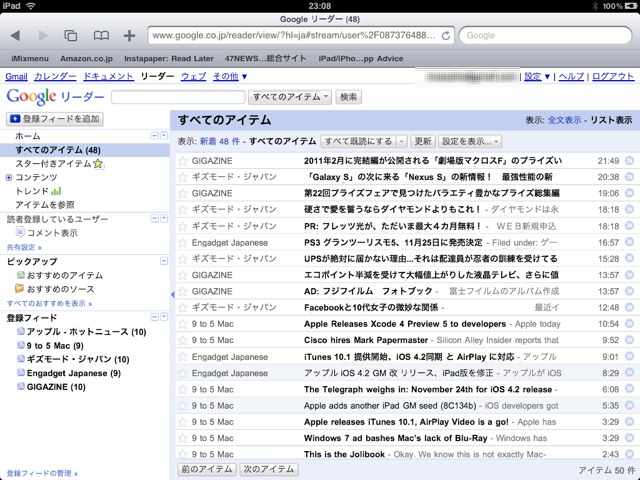Click 登録フィードを追加 button

[x=55, y=119]
